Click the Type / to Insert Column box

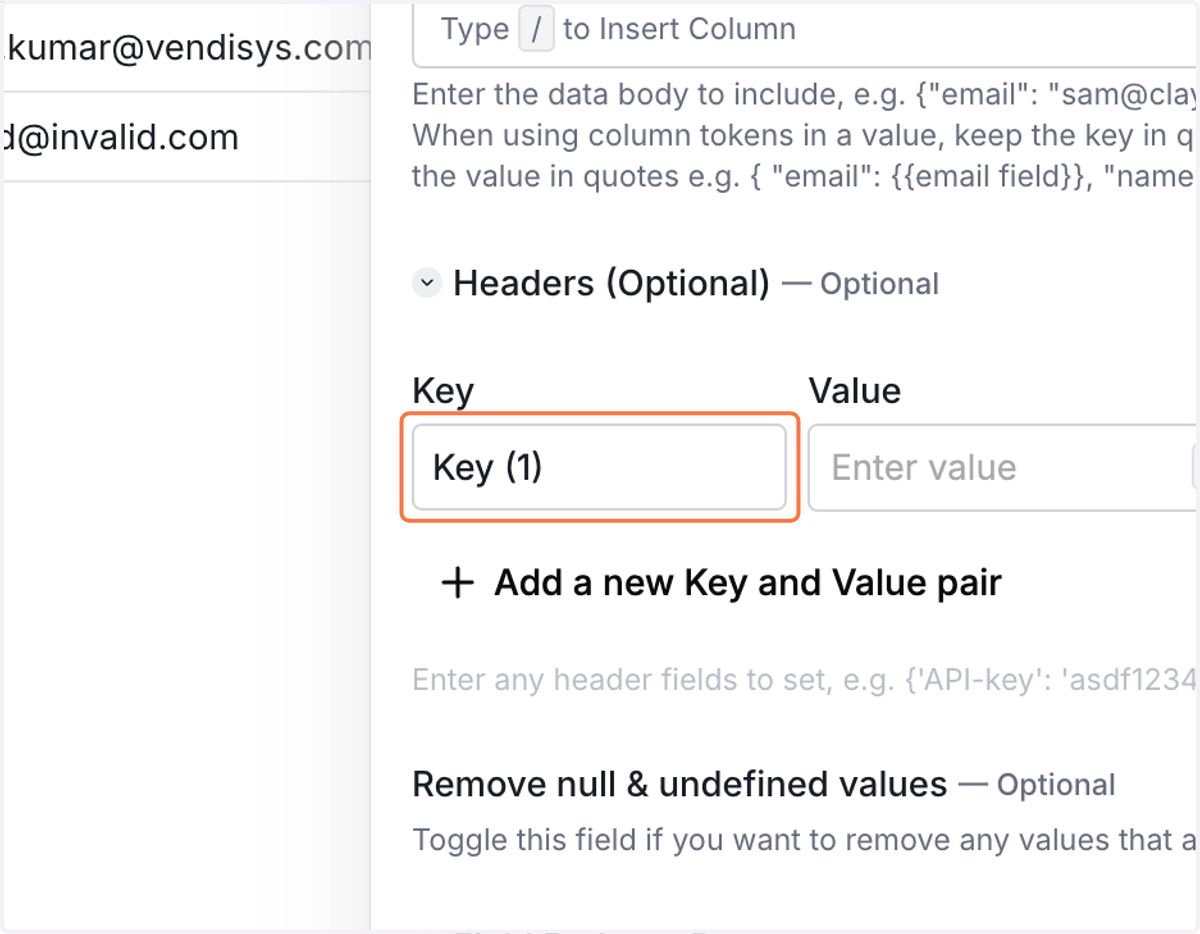coord(806,32)
